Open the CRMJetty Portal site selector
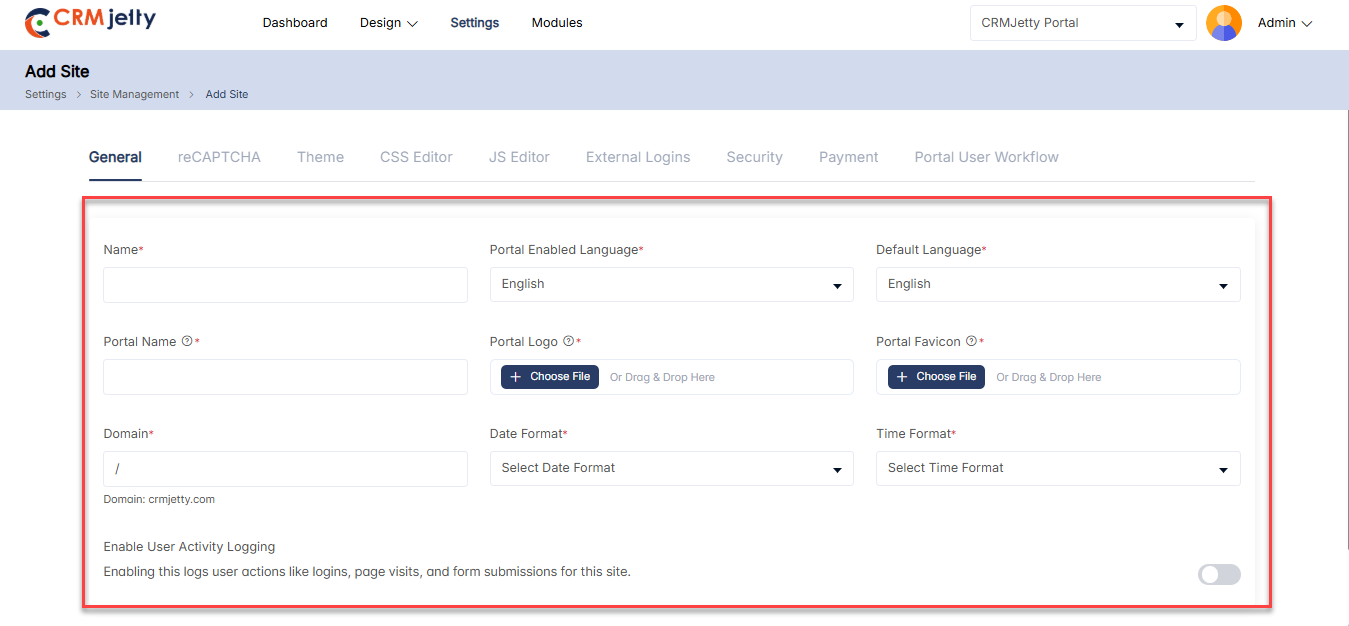 (1082, 23)
